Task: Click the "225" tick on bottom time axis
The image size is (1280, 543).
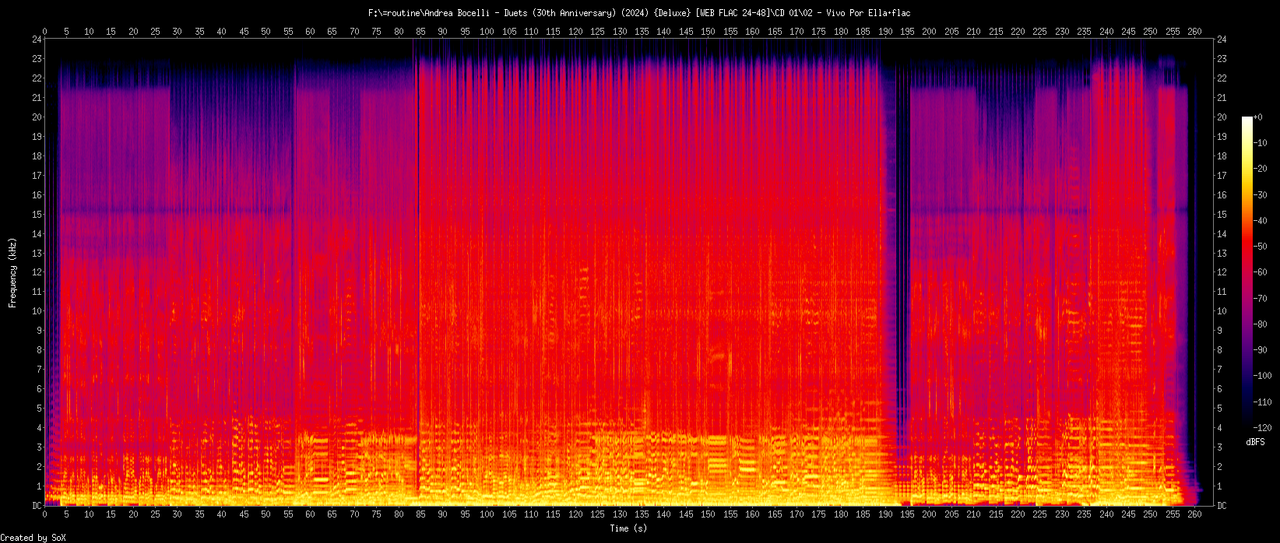Action: (x=1040, y=516)
